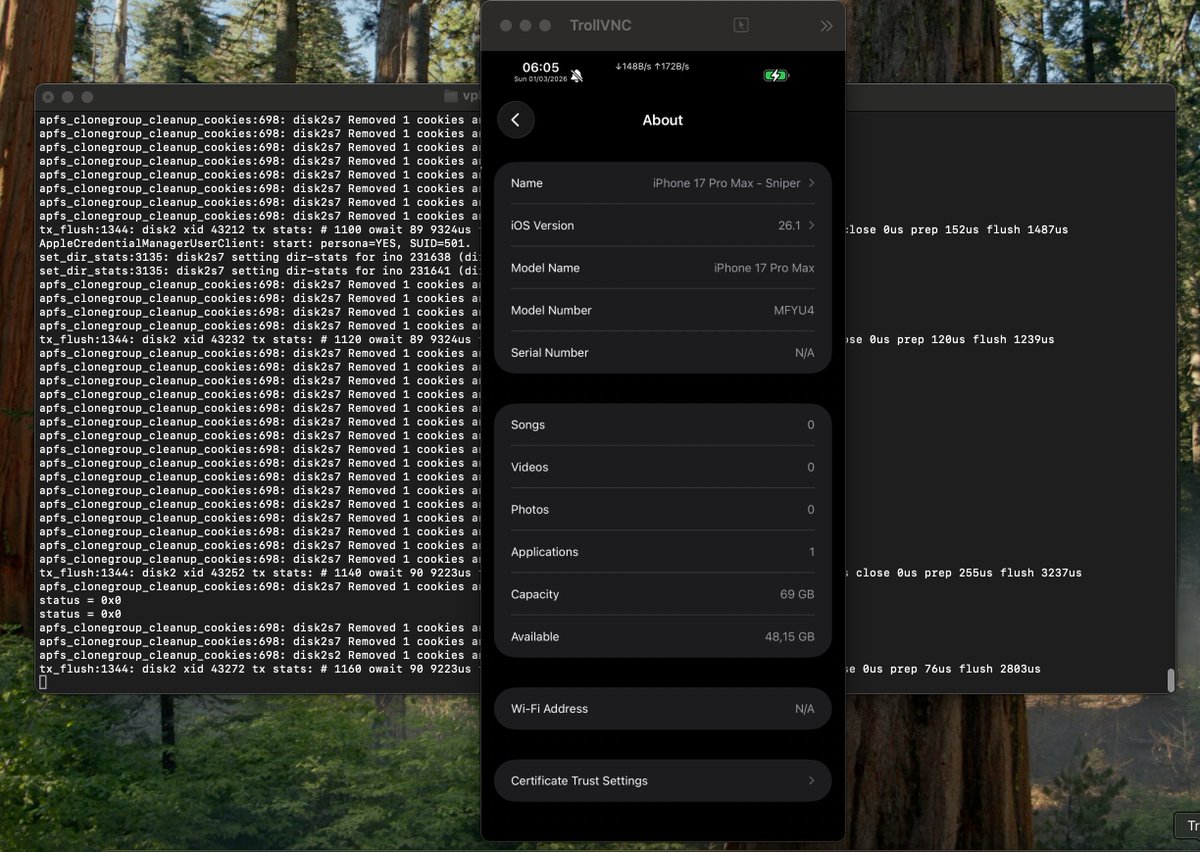Tap the 'iPhone 17 Pro Max - Sniper' name value

coord(727,183)
